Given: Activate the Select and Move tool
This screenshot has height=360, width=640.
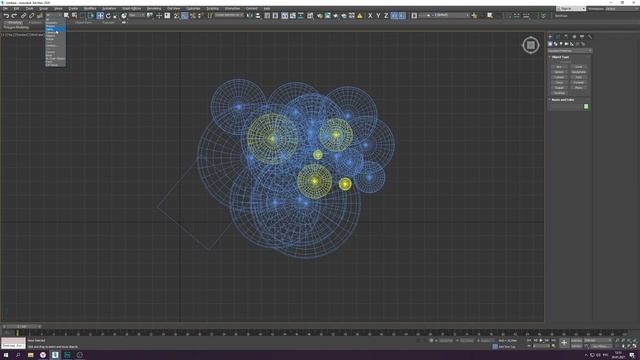Looking at the screenshot, I should pyautogui.click(x=100, y=16).
